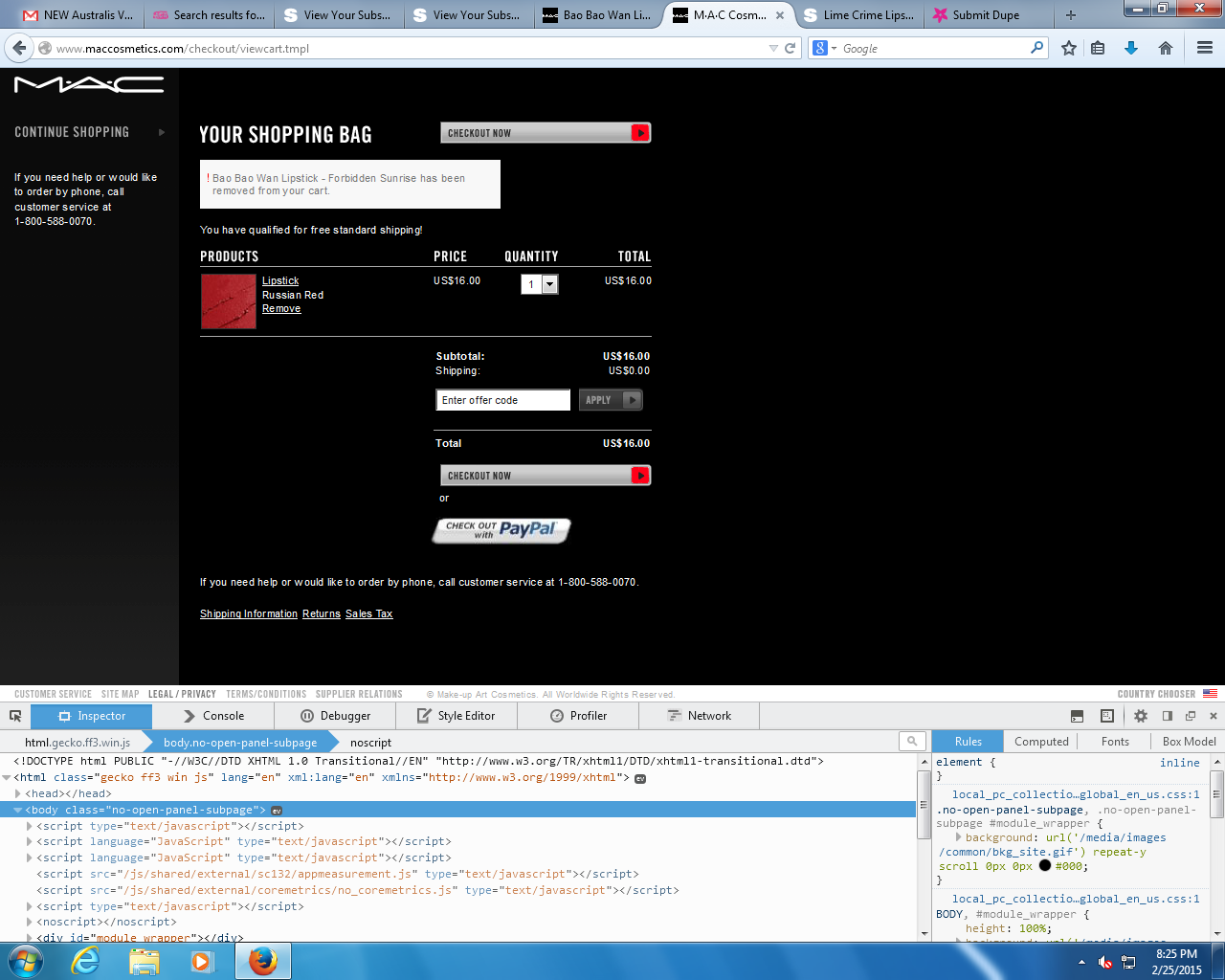Open the Network panel

point(700,716)
